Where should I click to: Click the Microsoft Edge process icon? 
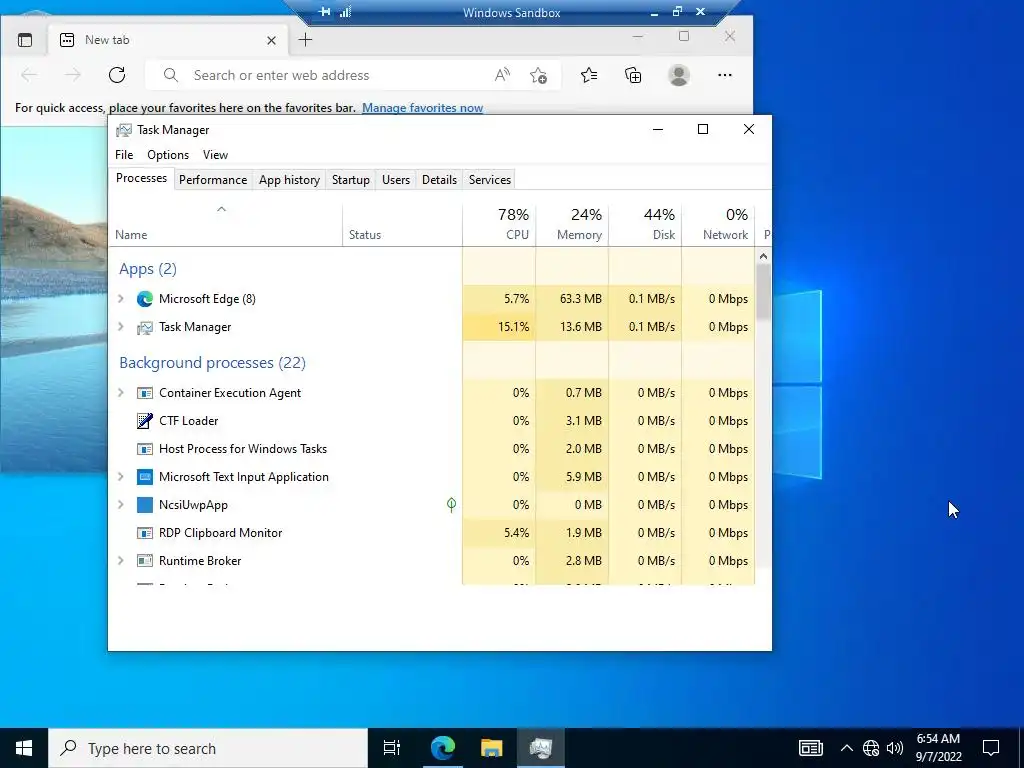(144, 299)
